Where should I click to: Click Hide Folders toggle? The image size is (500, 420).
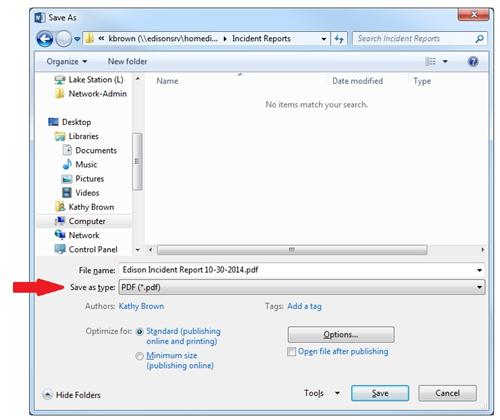tap(71, 395)
